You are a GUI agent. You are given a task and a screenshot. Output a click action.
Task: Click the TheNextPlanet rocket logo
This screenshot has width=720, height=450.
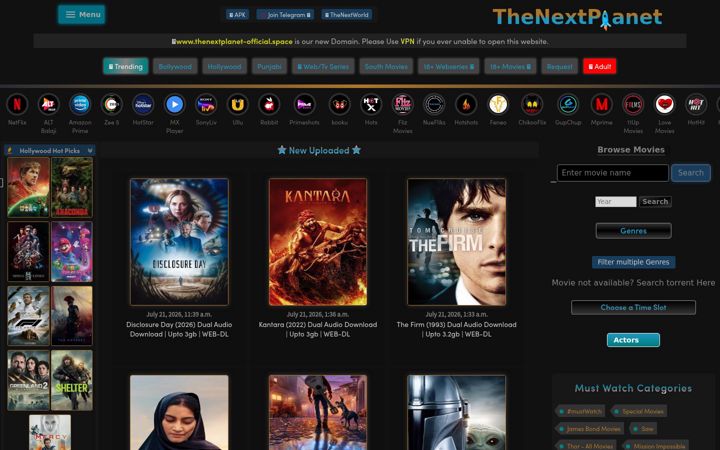coord(578,17)
